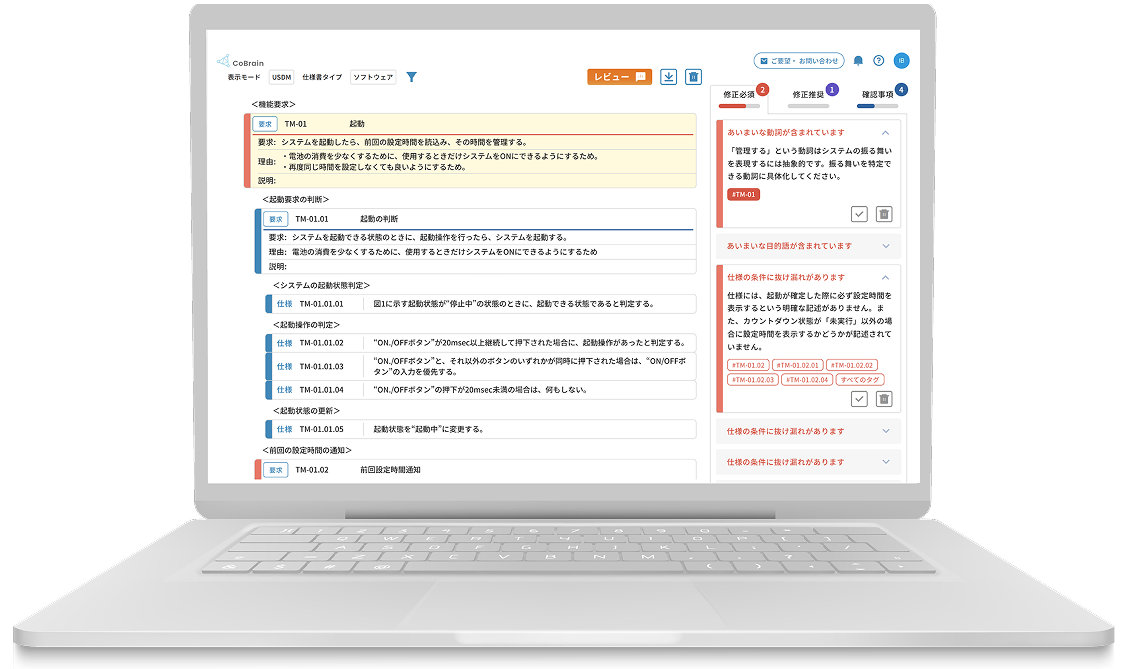Click the trash icon in the top toolbar
The width and height of the screenshot is (1121, 669).
694,77
